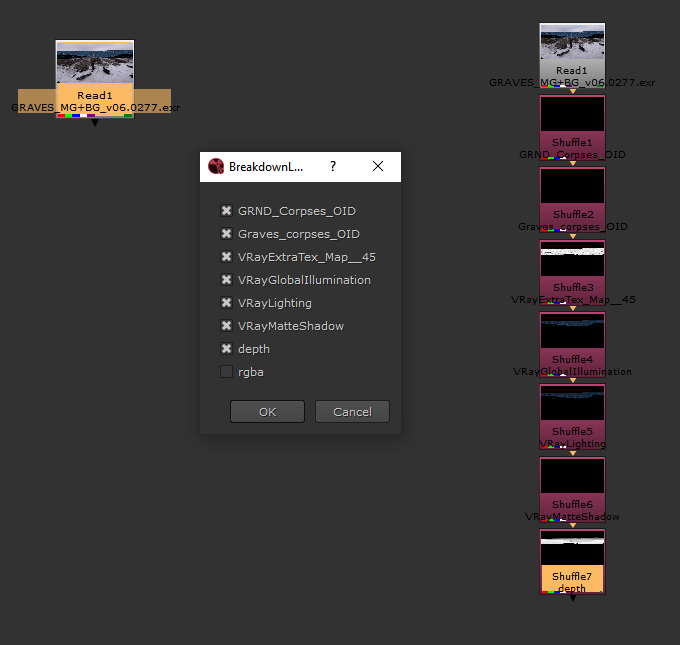Select the left Read1 node thumbnail
680x645 pixels.
[x=95, y=64]
